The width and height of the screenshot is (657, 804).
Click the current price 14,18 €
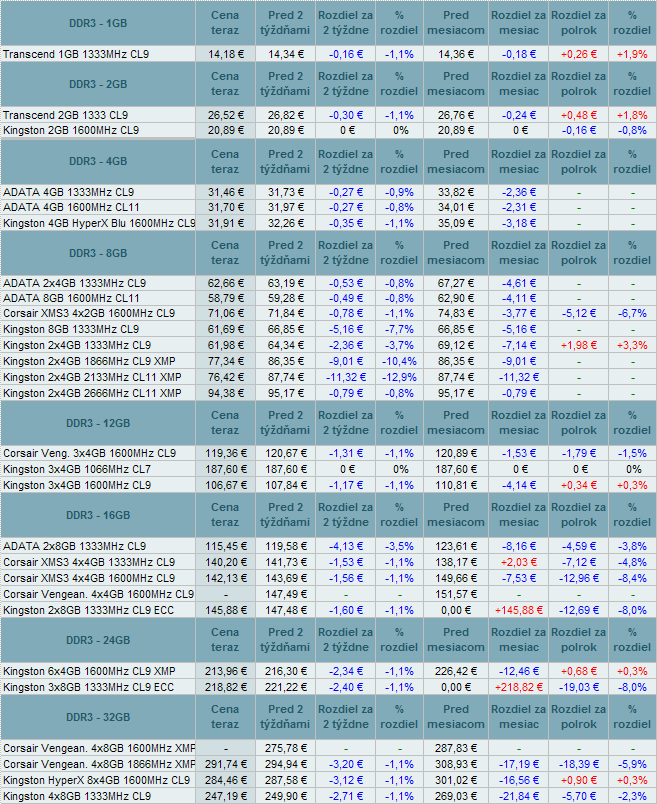tap(226, 54)
